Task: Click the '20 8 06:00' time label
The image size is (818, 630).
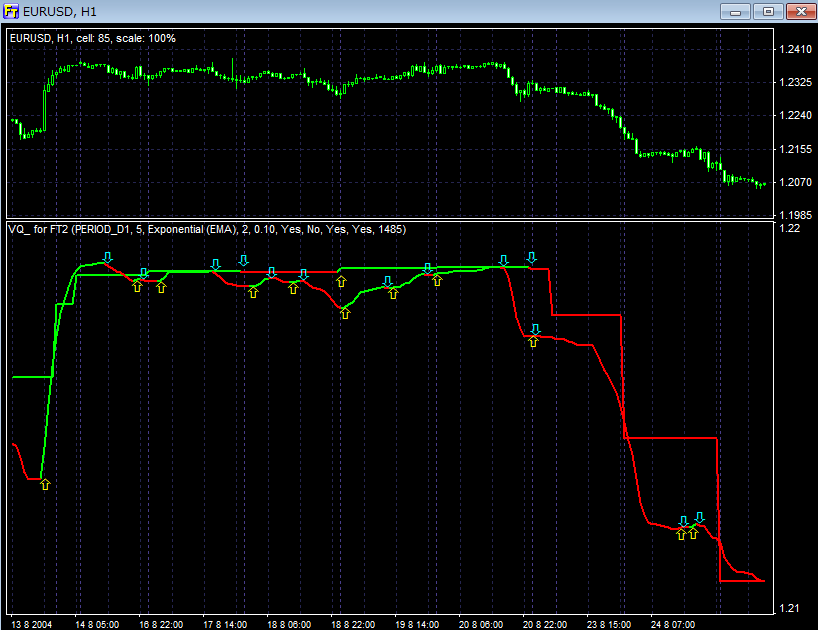Action: tap(481, 624)
